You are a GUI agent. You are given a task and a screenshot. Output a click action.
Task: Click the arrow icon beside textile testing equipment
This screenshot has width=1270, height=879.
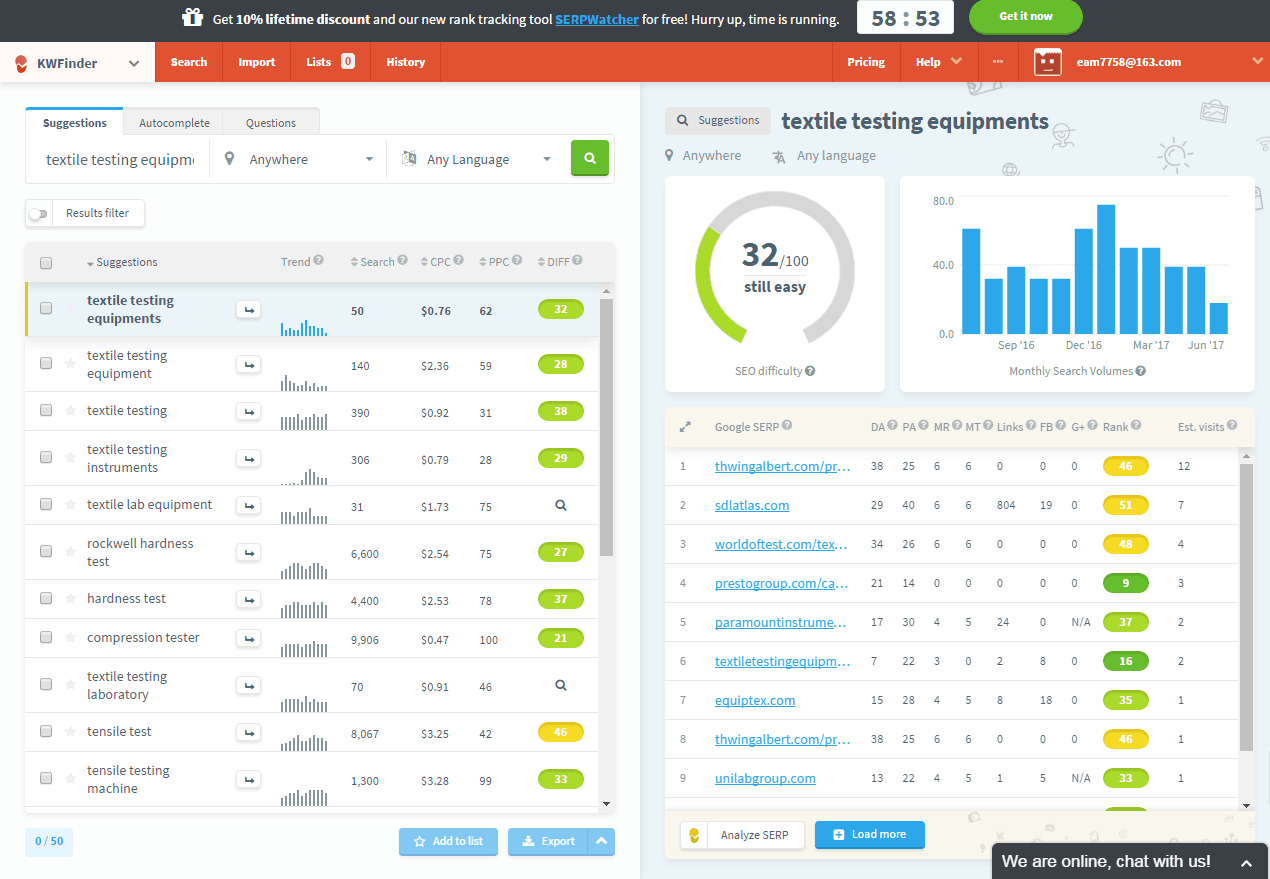(x=249, y=365)
